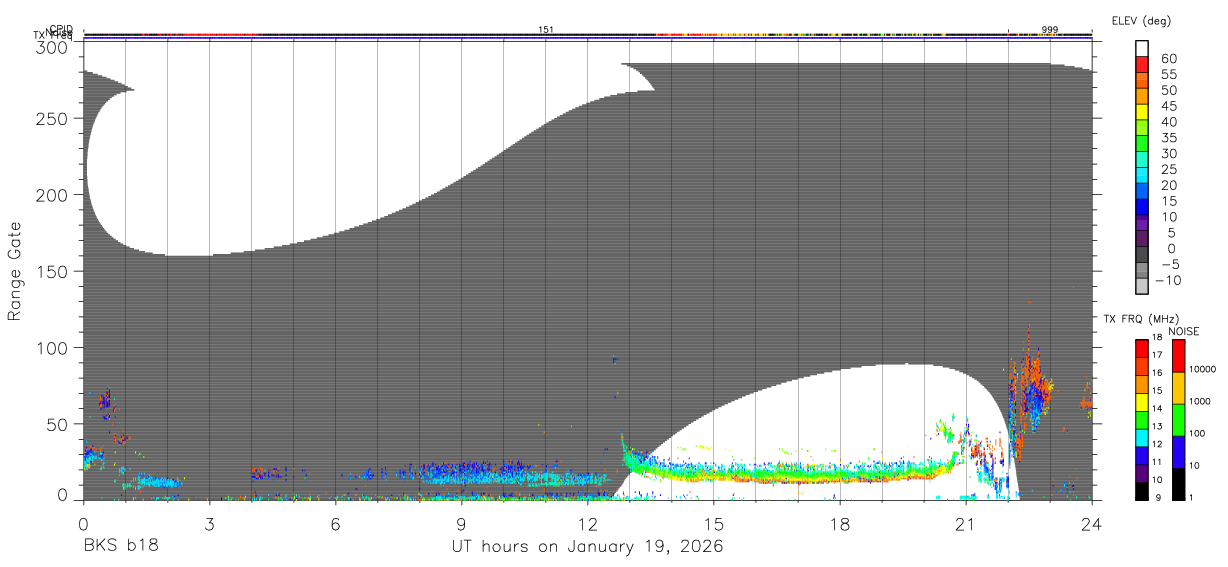Click the 'Range Gate' y-axis label
The image size is (1228, 567).
tap(15, 271)
